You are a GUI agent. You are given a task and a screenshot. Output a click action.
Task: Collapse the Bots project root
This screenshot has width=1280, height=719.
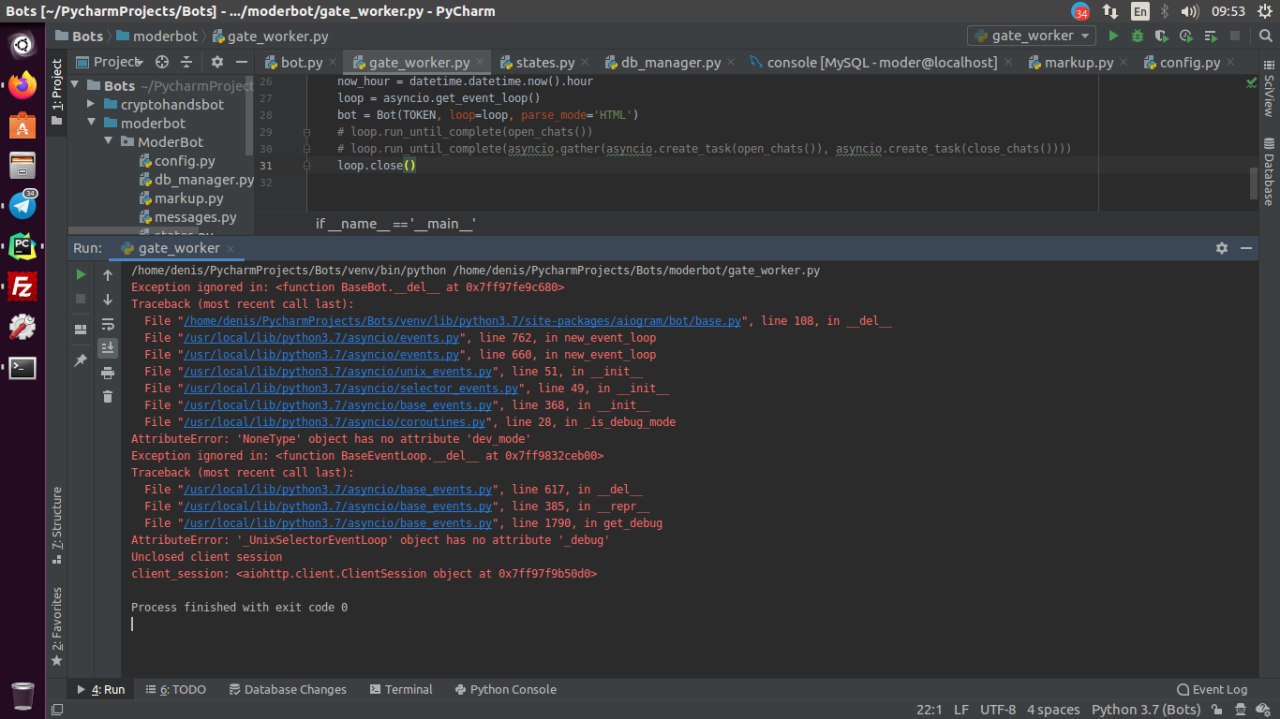[73, 85]
